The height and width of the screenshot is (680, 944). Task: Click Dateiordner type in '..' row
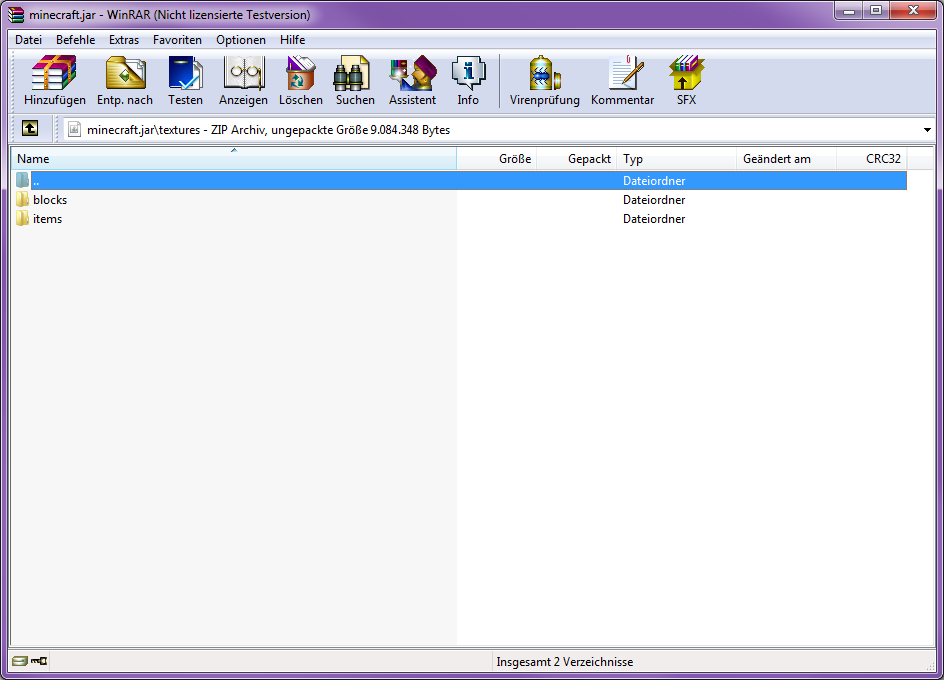pyautogui.click(x=654, y=181)
